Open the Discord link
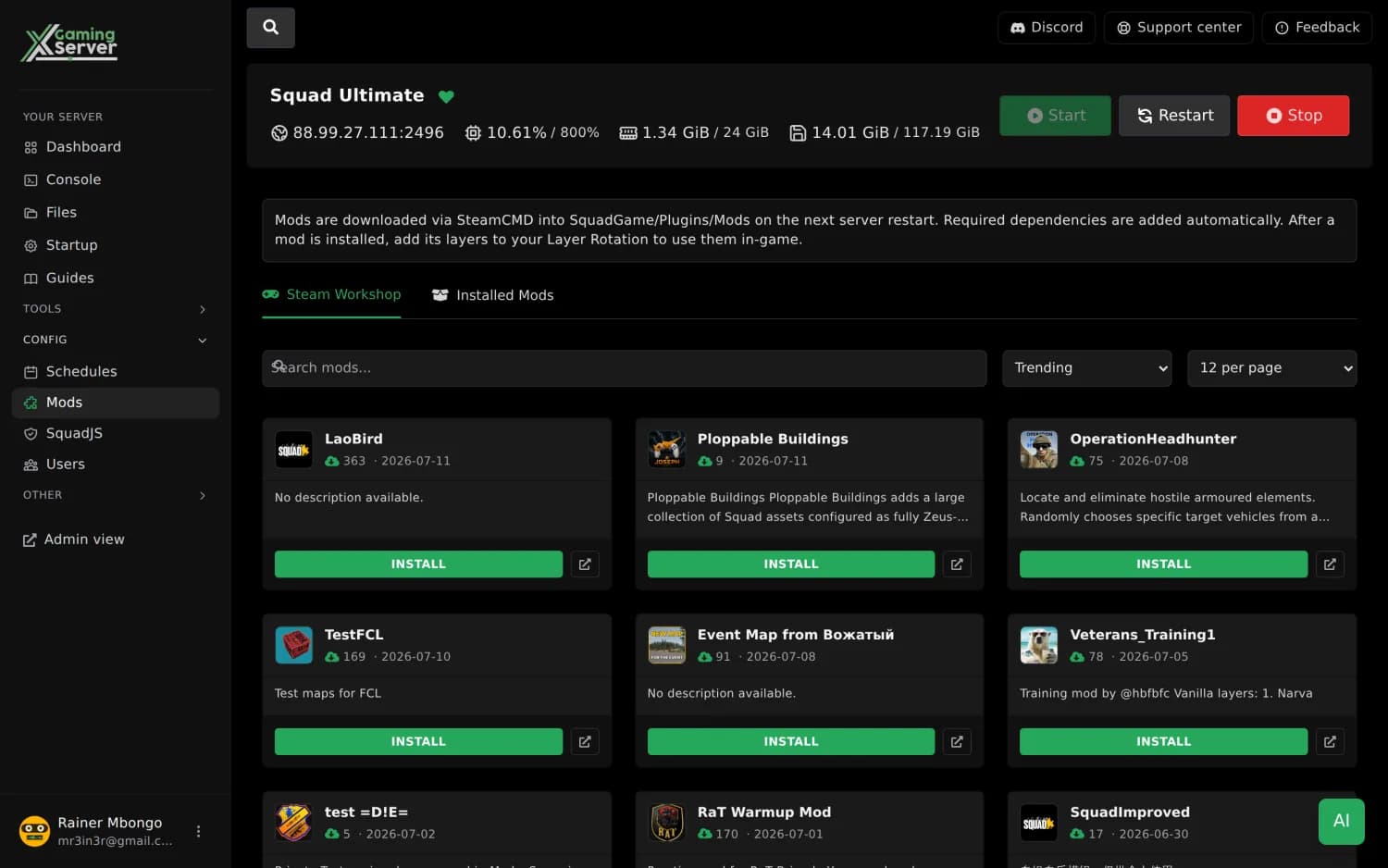1388x868 pixels. tap(1047, 28)
